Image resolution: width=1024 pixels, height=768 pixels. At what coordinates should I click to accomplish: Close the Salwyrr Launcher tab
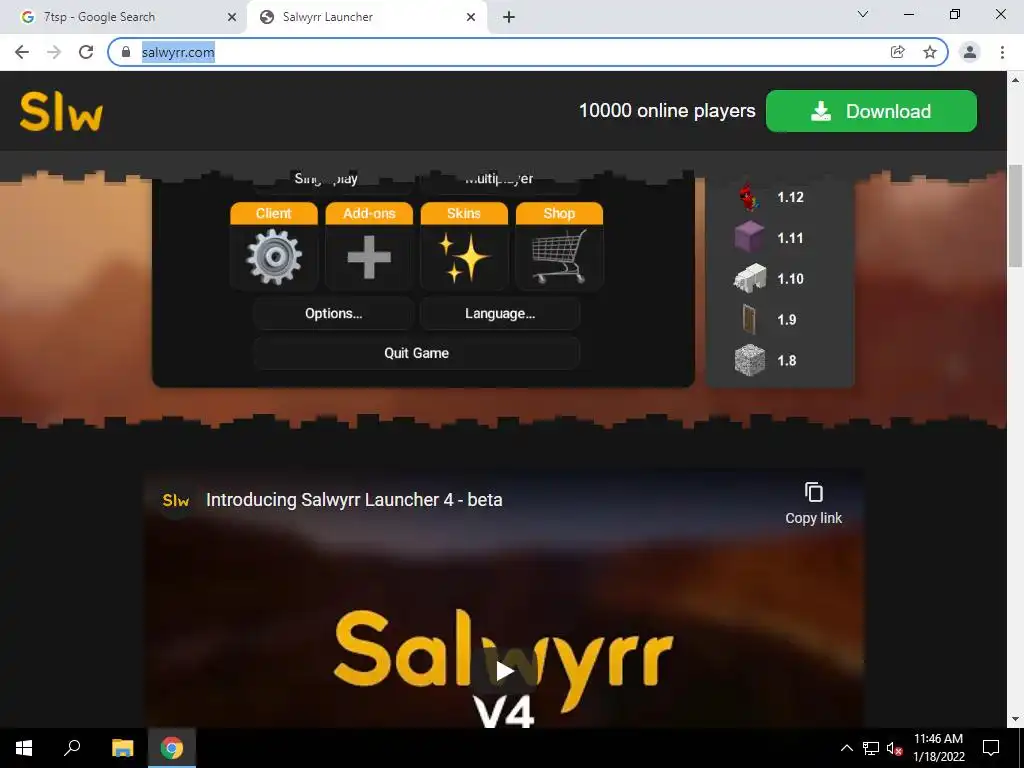[471, 18]
